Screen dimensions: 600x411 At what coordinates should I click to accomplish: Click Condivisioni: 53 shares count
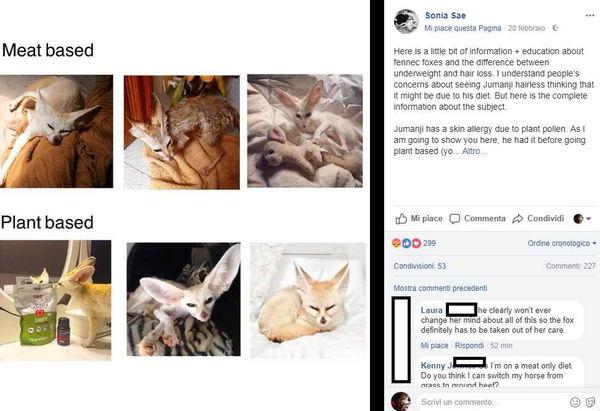pos(420,265)
